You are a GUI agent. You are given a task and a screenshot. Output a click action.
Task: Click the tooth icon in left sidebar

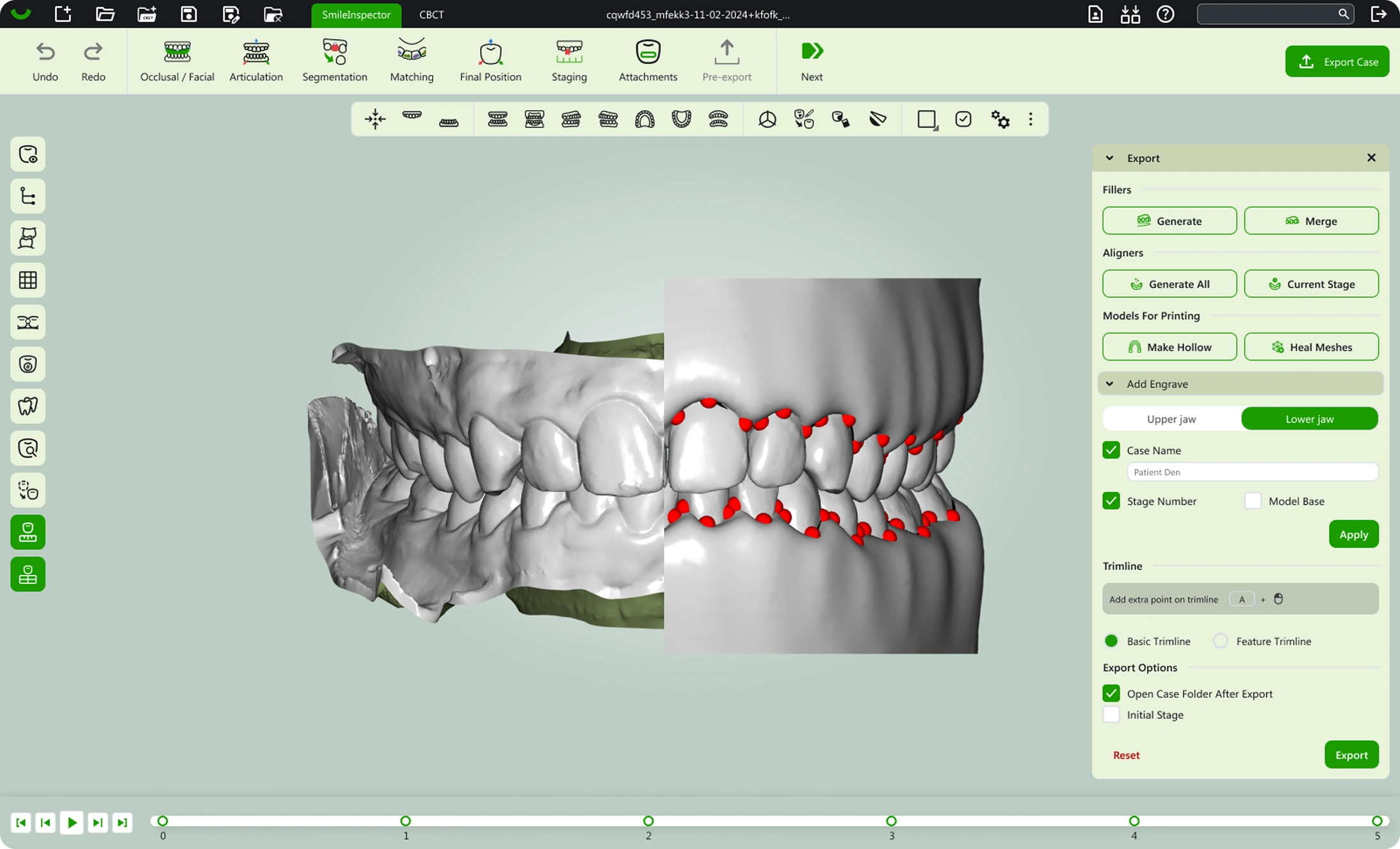click(x=28, y=406)
